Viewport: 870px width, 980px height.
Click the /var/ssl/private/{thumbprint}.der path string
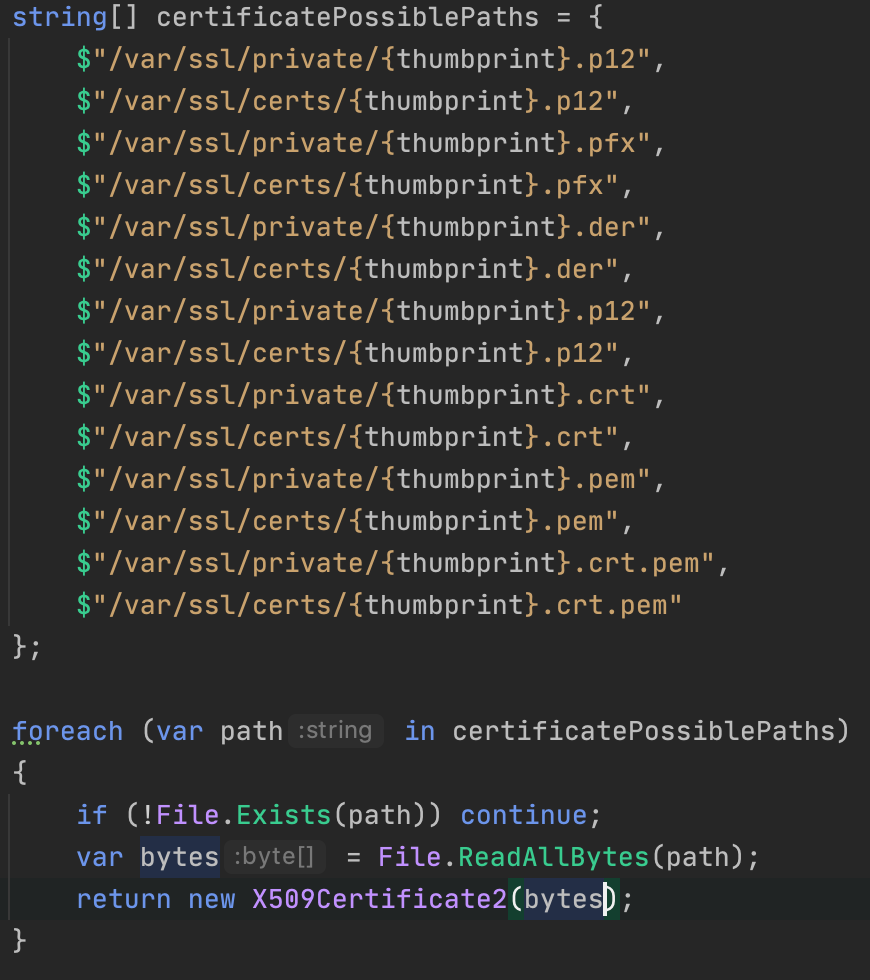364,227
